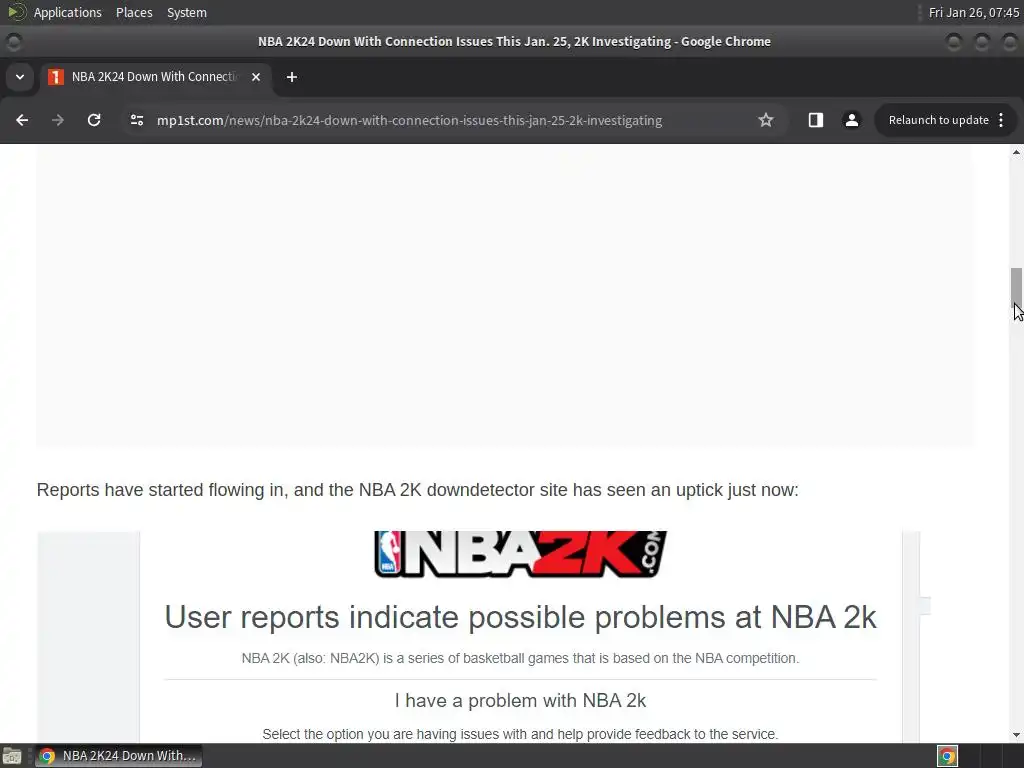The width and height of the screenshot is (1024, 768).
Task: Open Chrome side panel icon
Action: (x=816, y=120)
